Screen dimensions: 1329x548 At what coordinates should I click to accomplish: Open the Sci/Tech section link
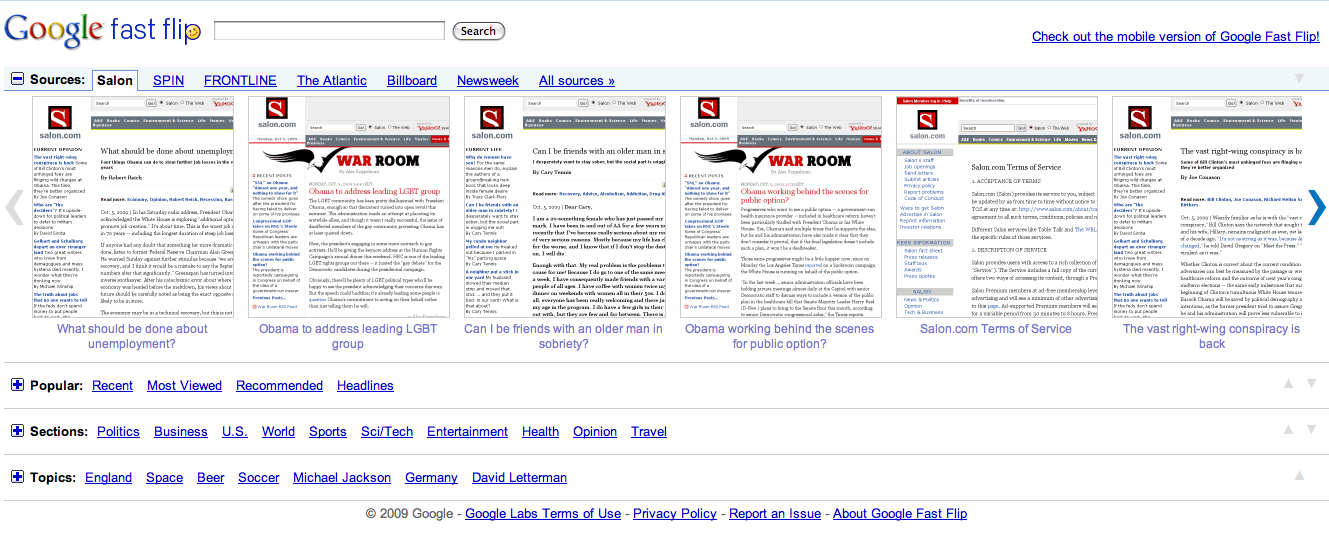click(x=386, y=431)
